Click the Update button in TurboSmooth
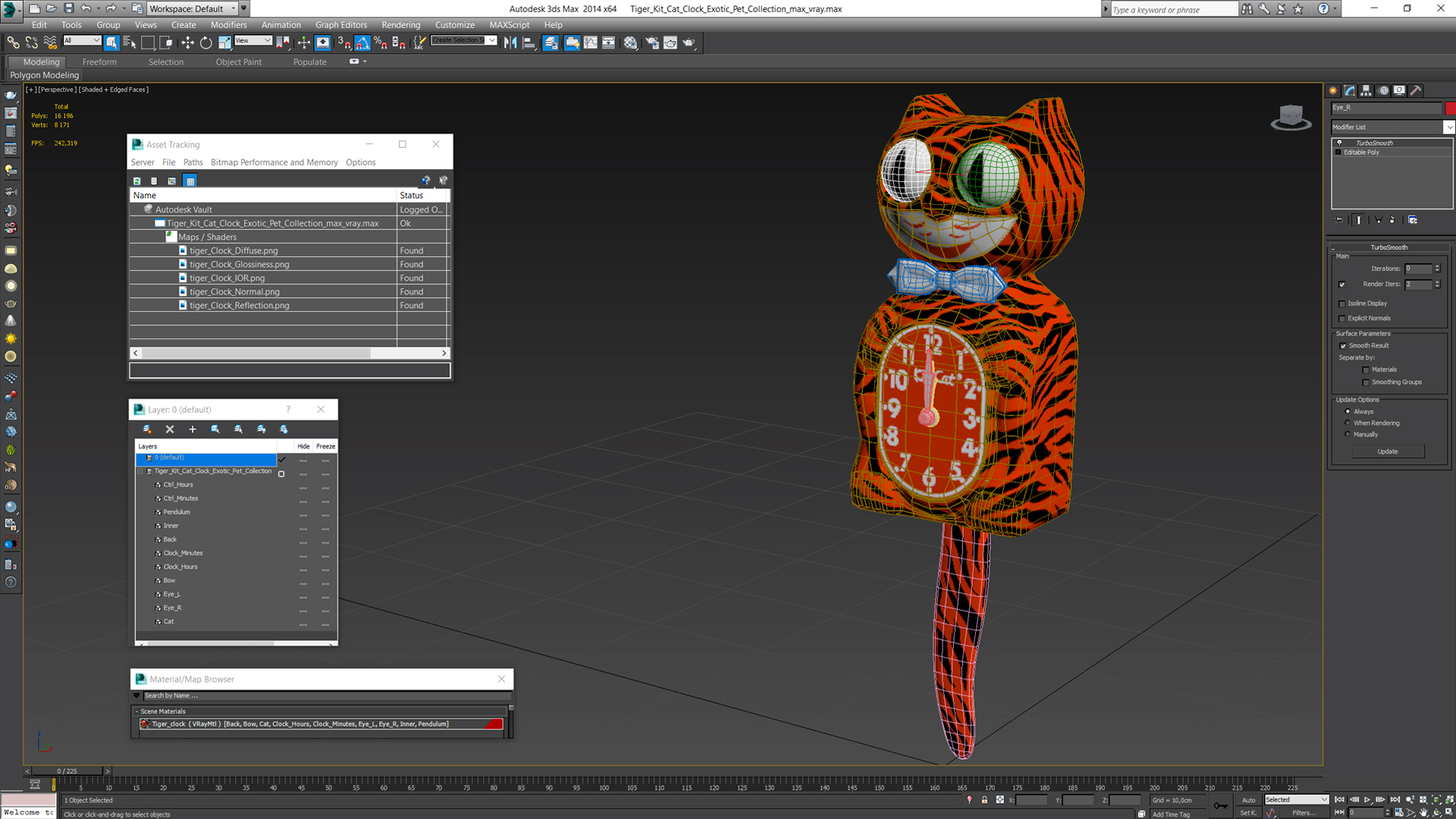 [x=1387, y=452]
